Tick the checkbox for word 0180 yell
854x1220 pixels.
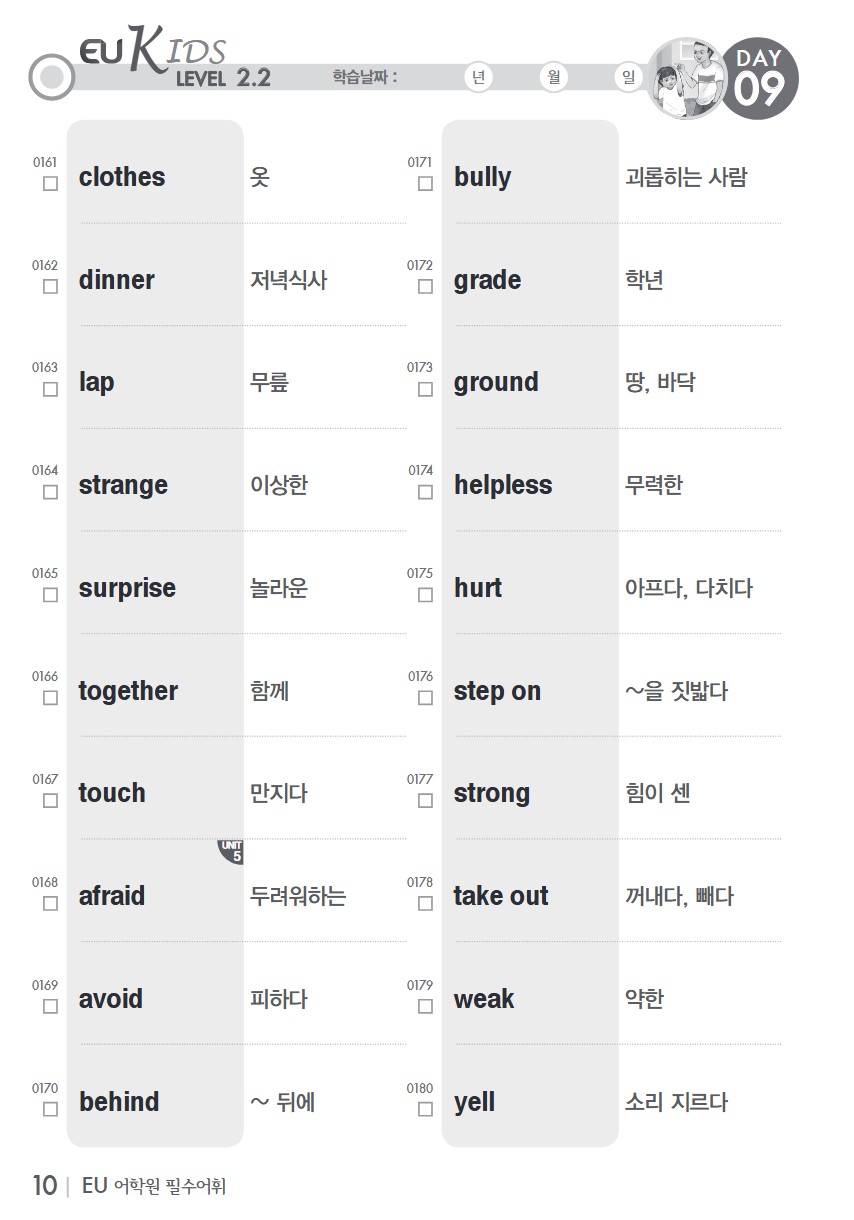(425, 1109)
